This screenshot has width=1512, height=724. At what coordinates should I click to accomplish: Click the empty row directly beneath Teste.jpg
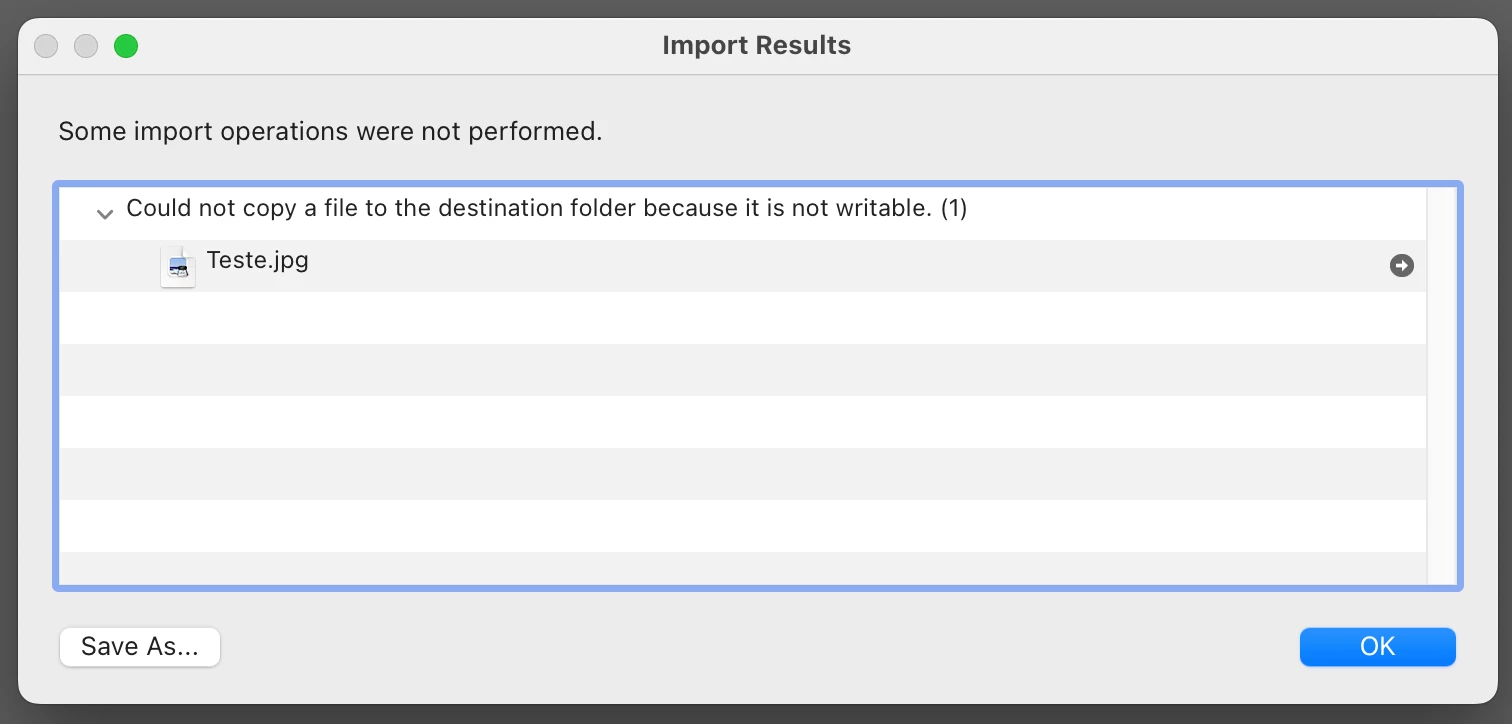click(x=743, y=318)
